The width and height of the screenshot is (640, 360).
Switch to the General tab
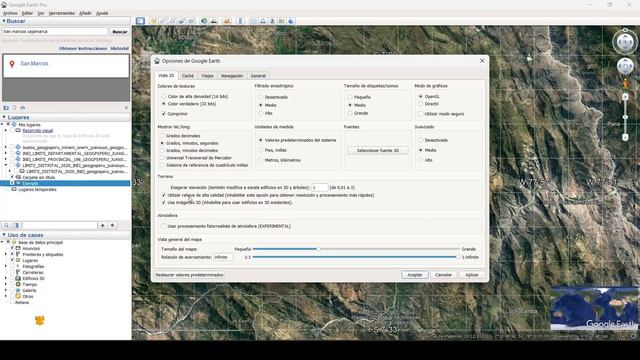[258, 76]
